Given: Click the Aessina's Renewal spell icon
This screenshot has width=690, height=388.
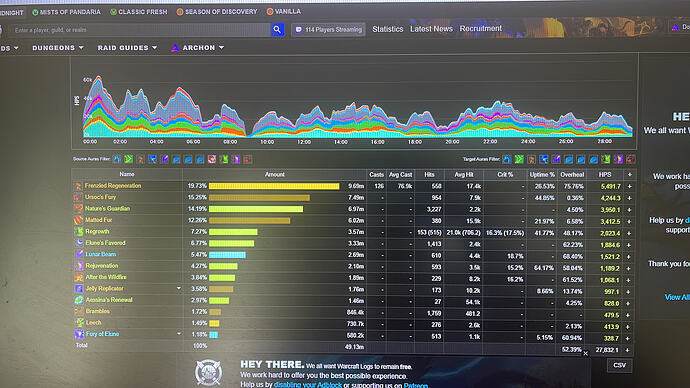Looking at the screenshot, I should tap(79, 300).
